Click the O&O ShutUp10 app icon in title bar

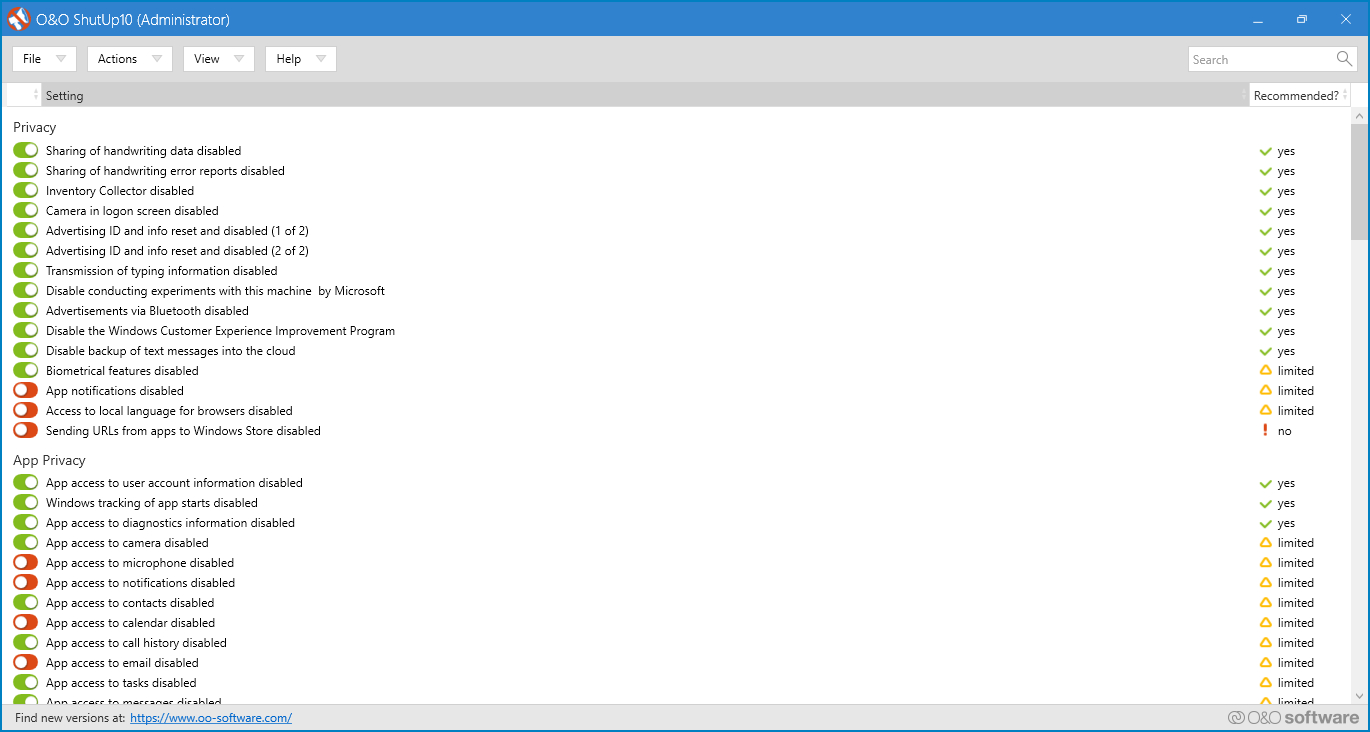[x=18, y=19]
